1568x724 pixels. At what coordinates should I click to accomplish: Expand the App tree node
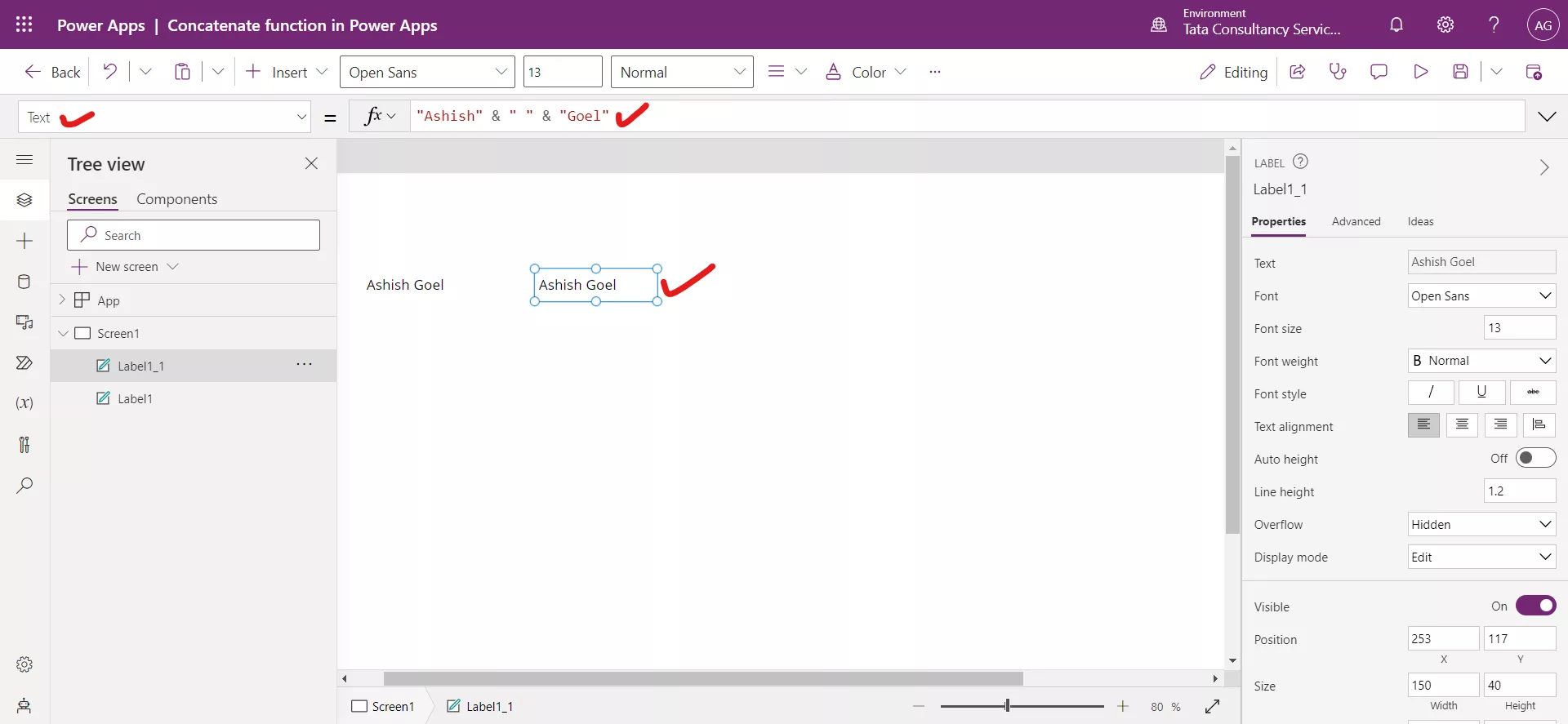(62, 300)
